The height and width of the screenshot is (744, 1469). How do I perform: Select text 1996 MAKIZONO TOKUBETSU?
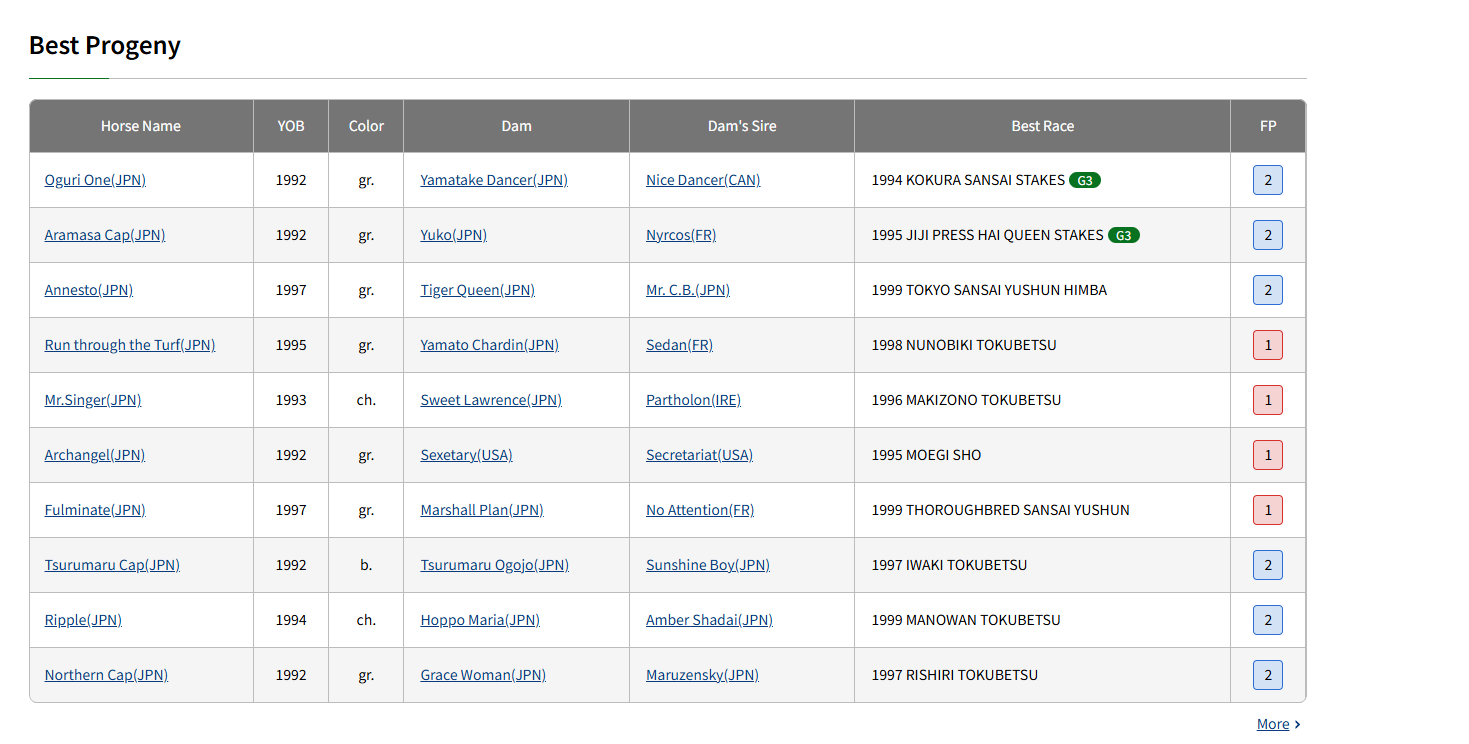966,400
